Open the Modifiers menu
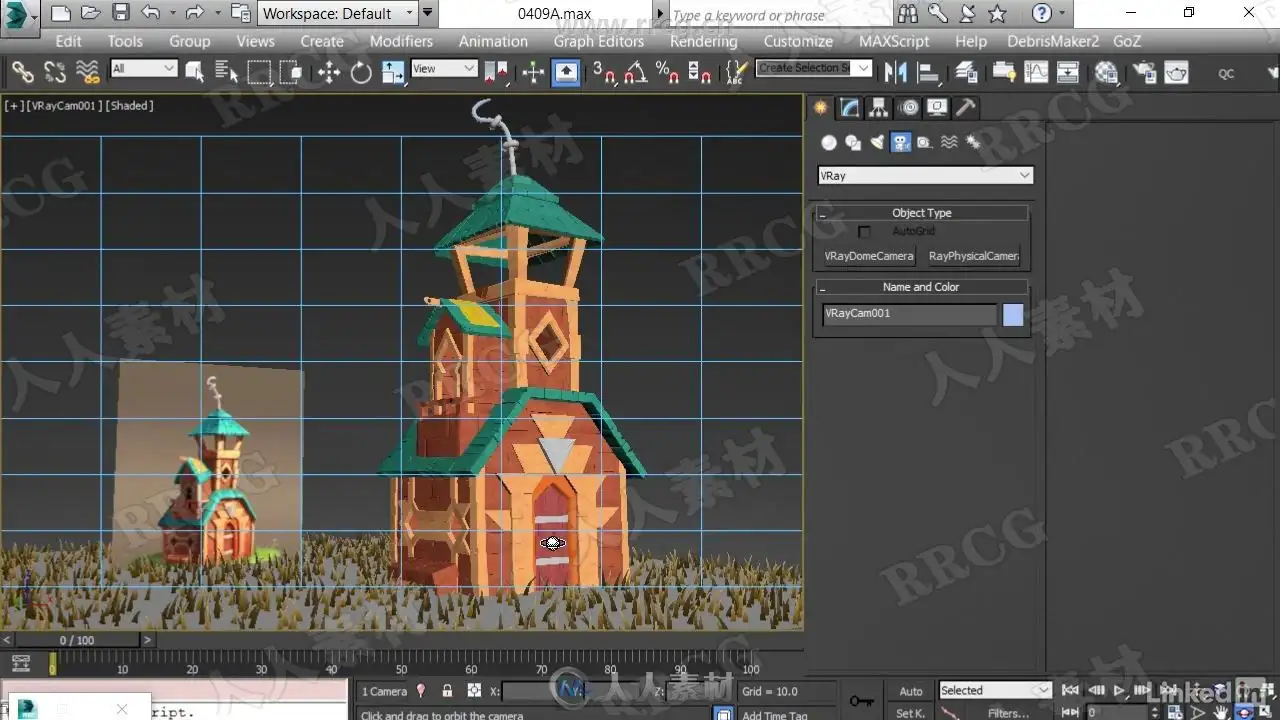The height and width of the screenshot is (720, 1280). pyautogui.click(x=401, y=41)
